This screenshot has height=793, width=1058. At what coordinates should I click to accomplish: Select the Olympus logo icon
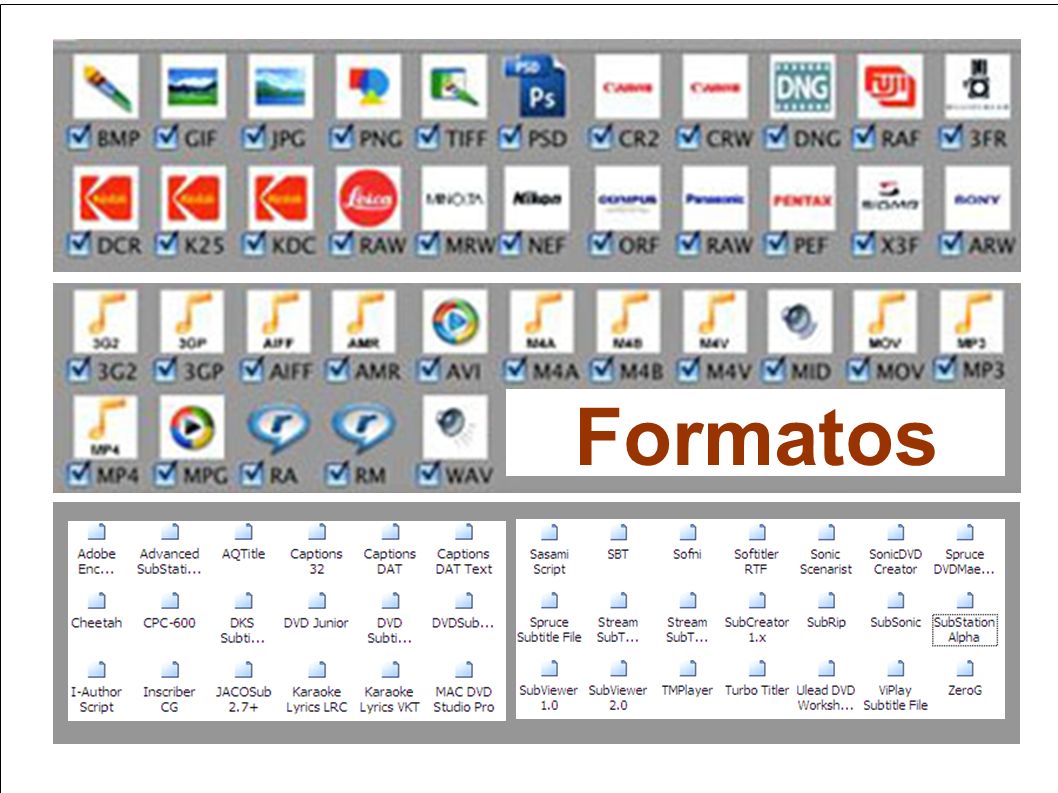628,198
